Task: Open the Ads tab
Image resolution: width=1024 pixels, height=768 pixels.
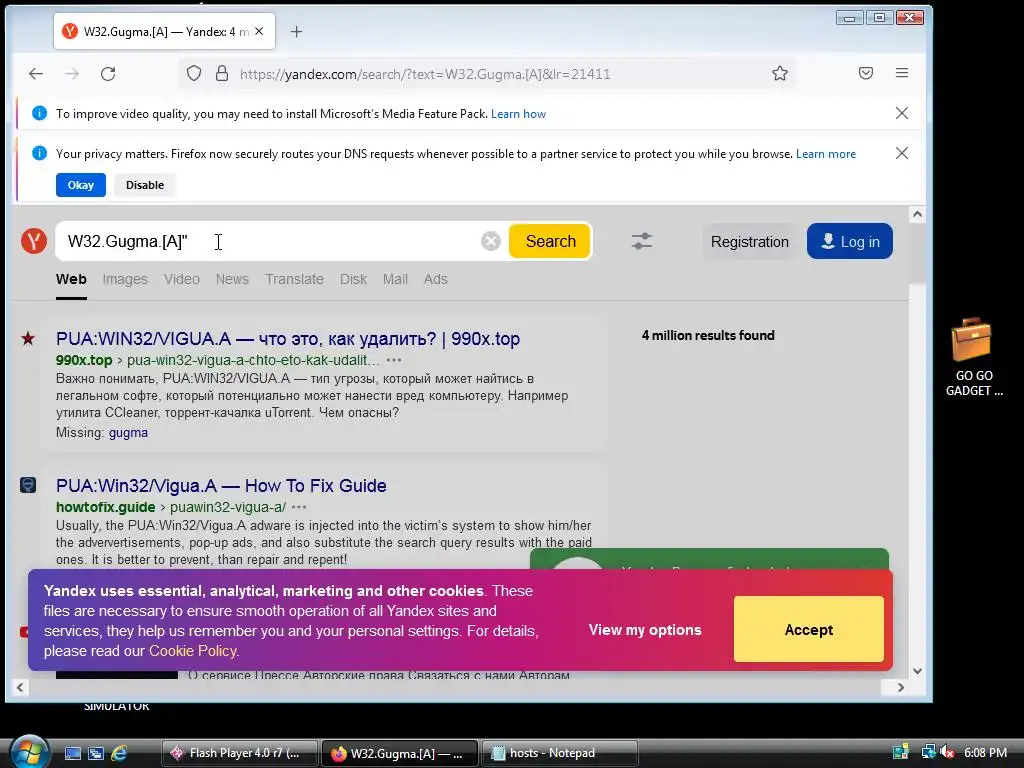Action: 436,280
